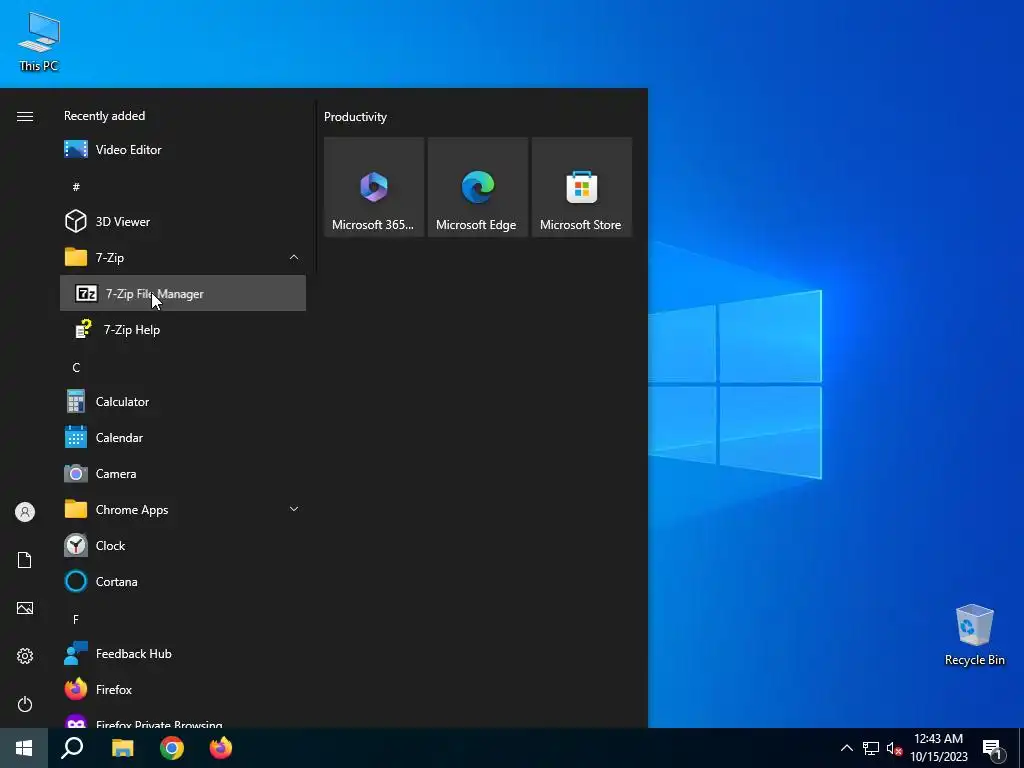Click the 'C' letter index header
The image size is (1024, 768).
[76, 368]
